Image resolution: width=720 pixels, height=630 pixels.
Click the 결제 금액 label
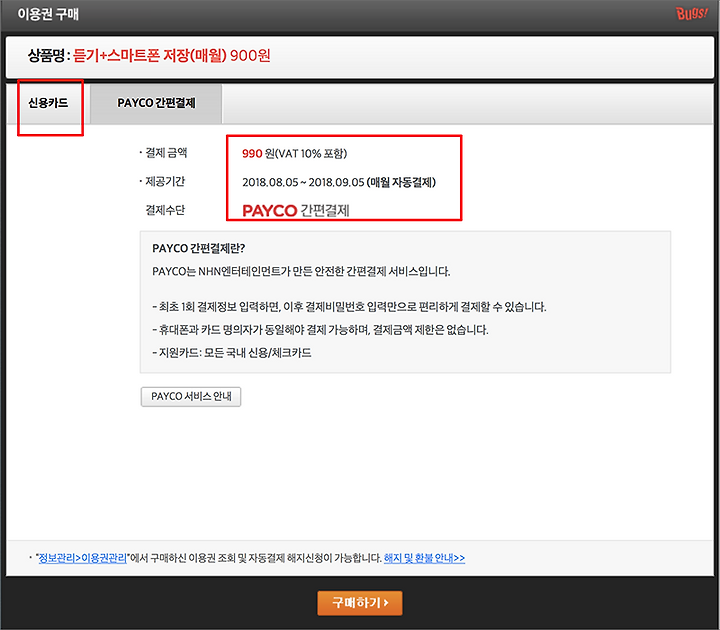click(x=166, y=153)
